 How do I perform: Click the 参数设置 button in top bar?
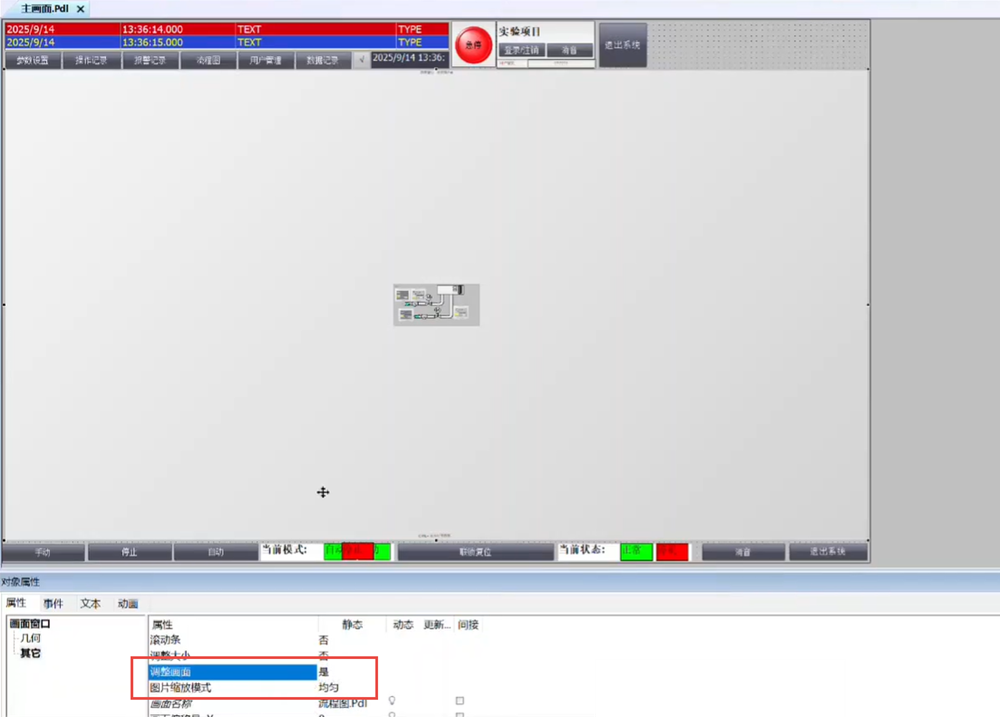pyautogui.click(x=31, y=61)
